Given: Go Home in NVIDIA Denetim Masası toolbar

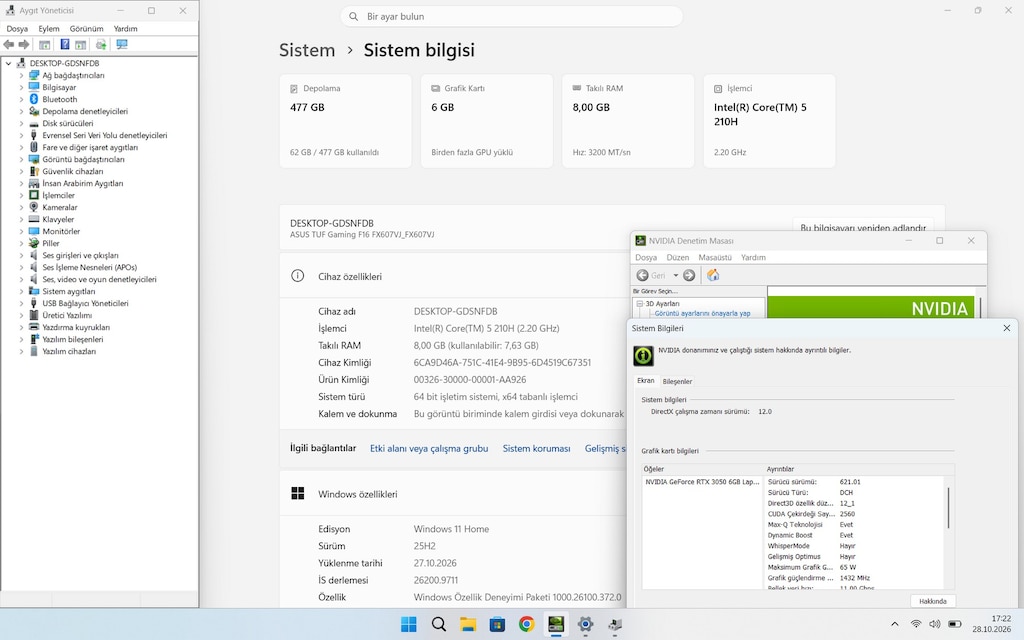Looking at the screenshot, I should pyautogui.click(x=713, y=275).
